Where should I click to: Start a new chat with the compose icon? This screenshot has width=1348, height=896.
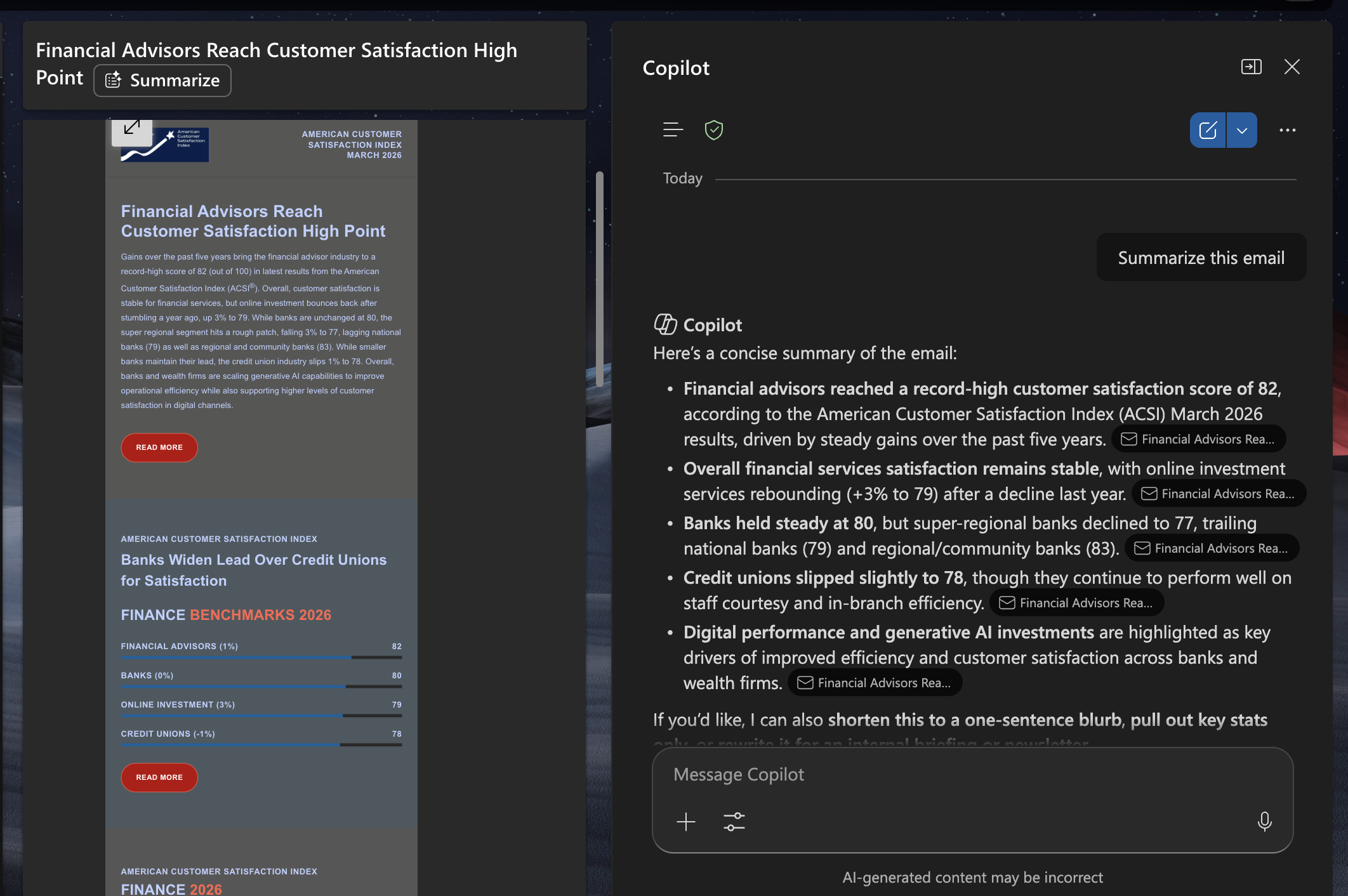point(1208,130)
